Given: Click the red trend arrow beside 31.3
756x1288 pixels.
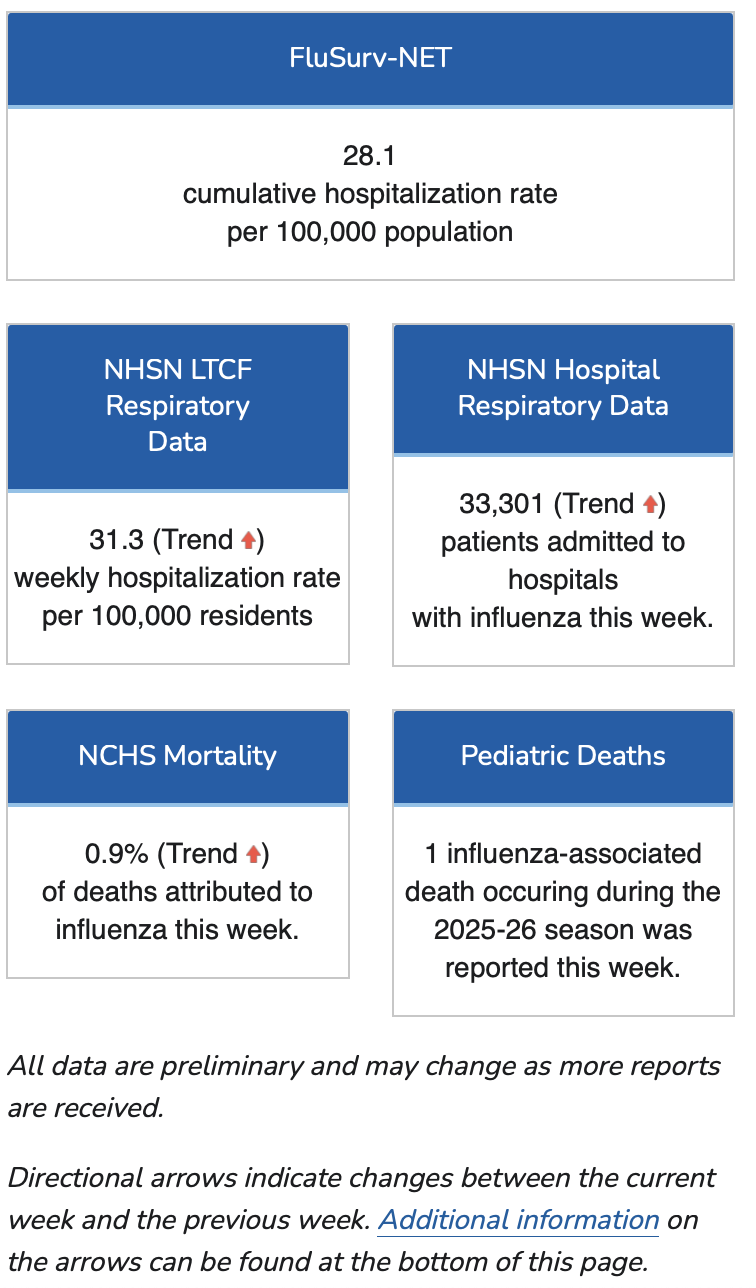Looking at the screenshot, I should pos(249,541).
